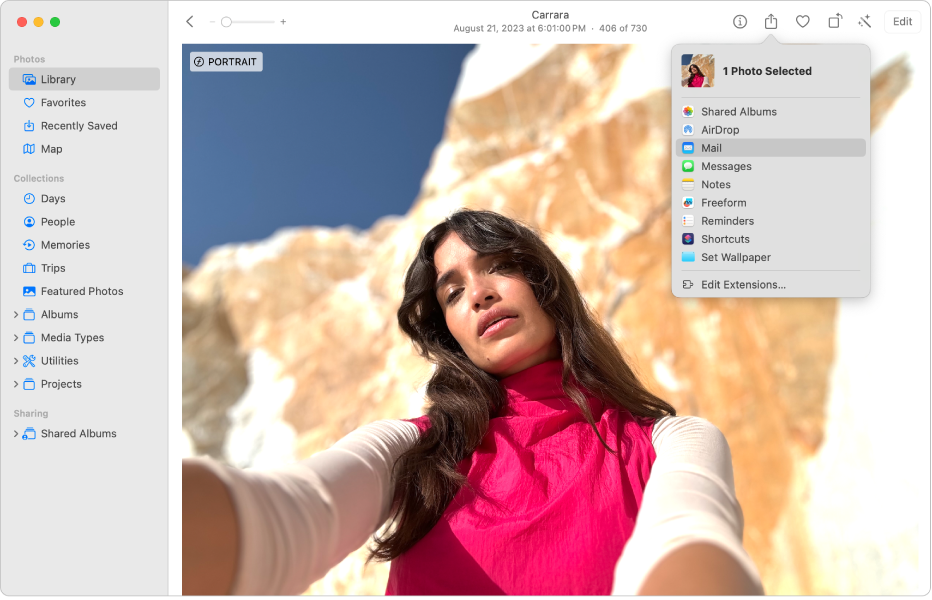Show the photo info panel
932x600 pixels.
[738, 20]
